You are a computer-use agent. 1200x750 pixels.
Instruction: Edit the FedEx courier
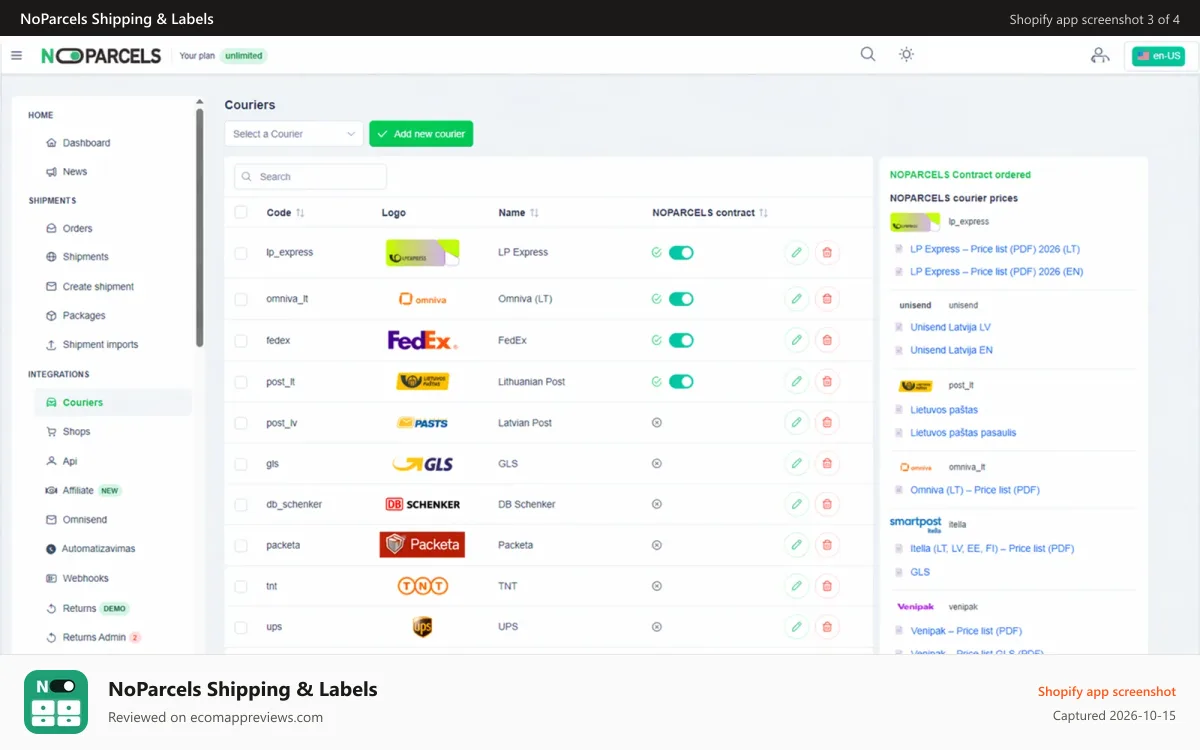click(x=796, y=340)
